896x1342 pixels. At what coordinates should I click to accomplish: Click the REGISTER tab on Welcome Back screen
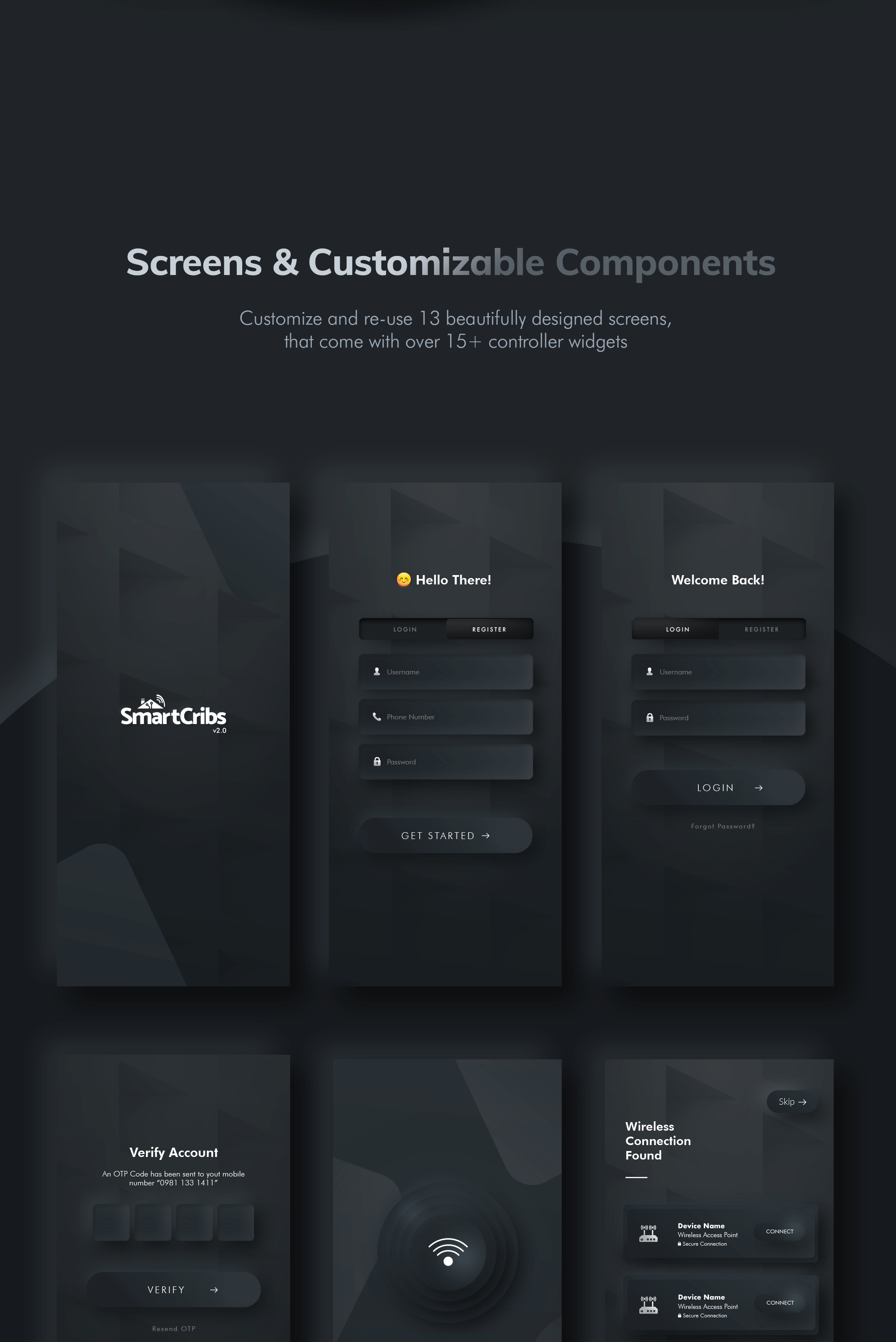pos(761,629)
